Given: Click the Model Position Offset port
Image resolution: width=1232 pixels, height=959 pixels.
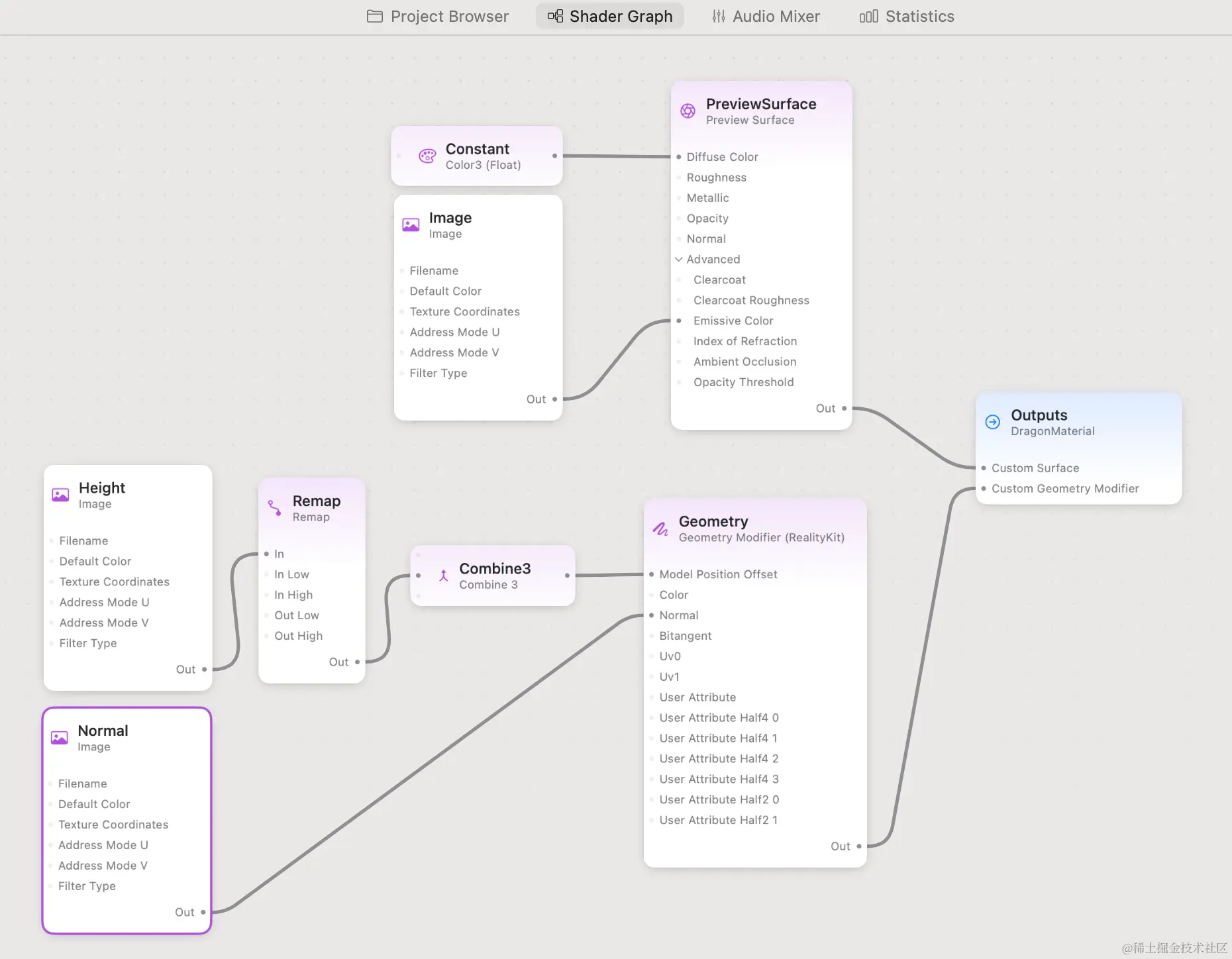Looking at the screenshot, I should pyautogui.click(x=652, y=574).
